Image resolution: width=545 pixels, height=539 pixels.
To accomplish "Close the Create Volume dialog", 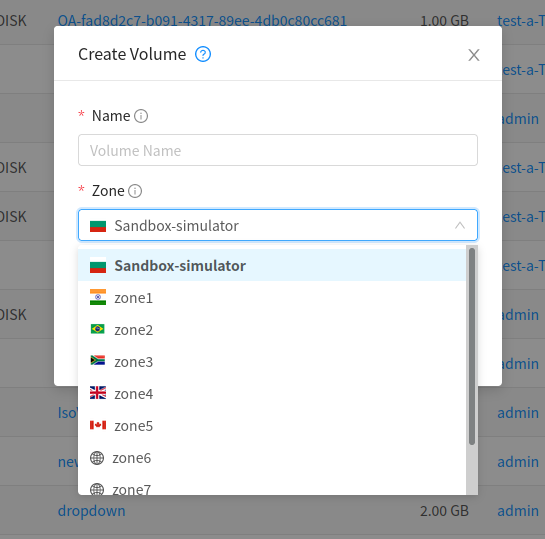I will [x=474, y=55].
